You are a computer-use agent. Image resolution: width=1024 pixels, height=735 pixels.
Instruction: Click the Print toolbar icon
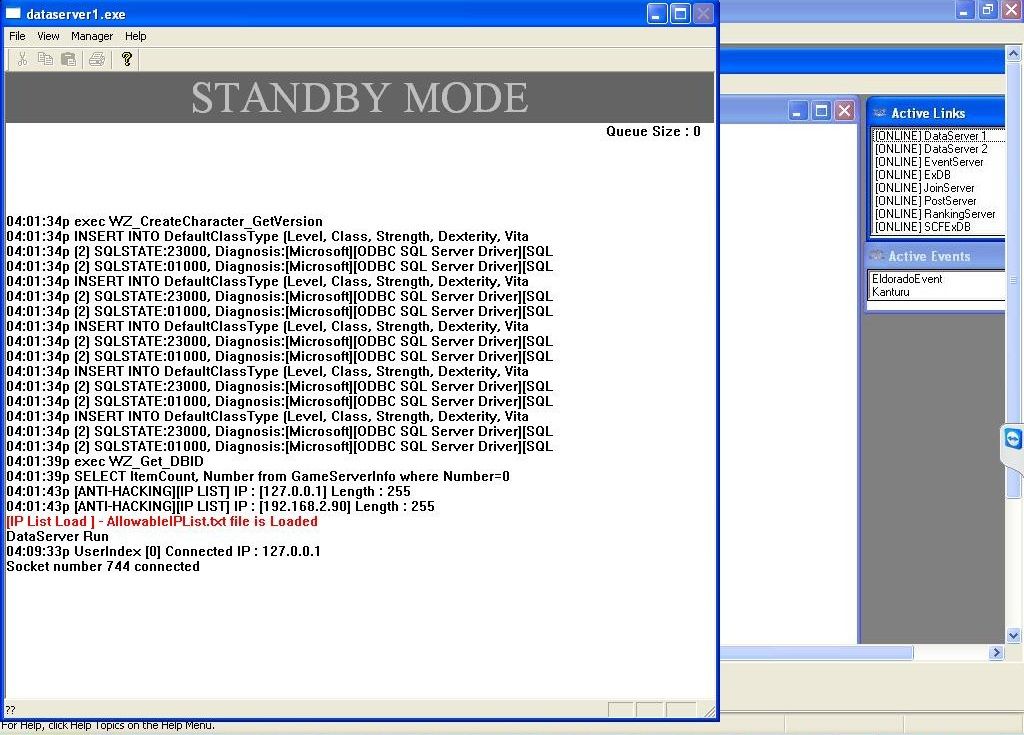point(96,60)
